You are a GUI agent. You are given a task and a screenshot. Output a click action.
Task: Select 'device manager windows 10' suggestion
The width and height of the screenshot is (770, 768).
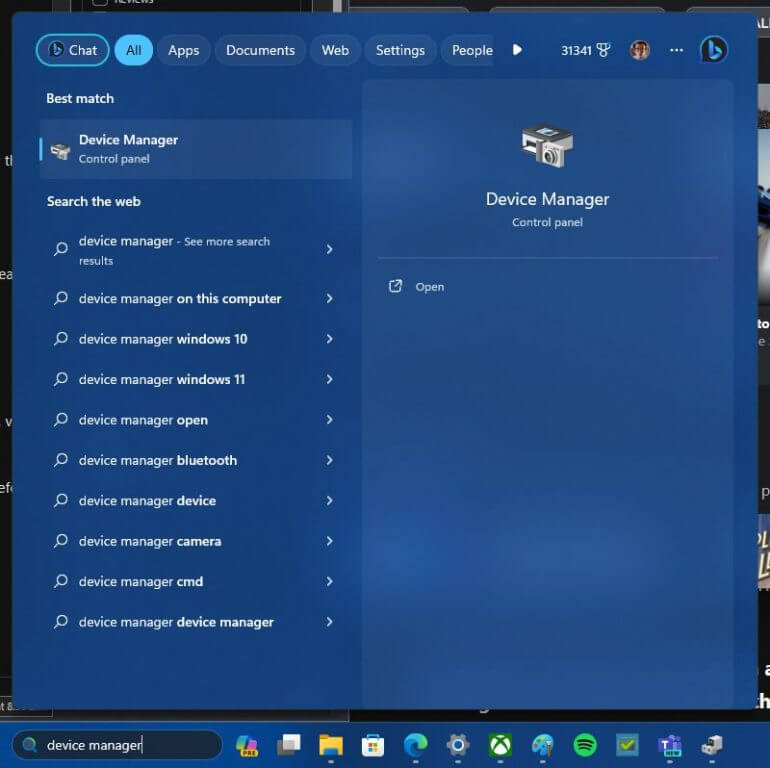click(194, 339)
